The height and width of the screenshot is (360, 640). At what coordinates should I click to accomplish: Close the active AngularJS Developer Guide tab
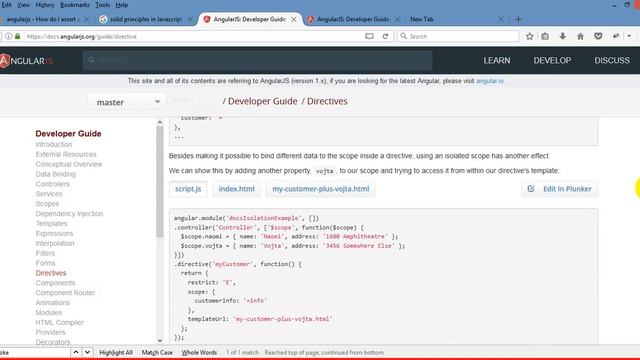pos(294,19)
